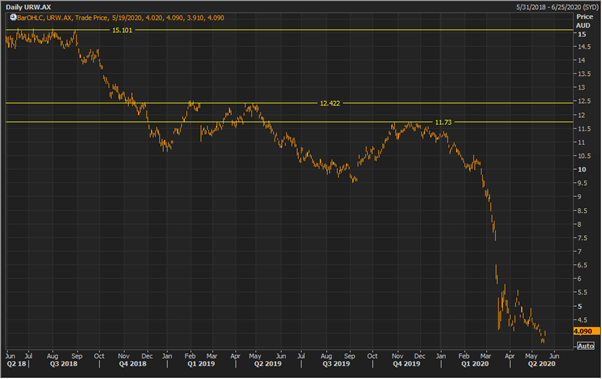Click the 9 price axis label
The image size is (602, 379).
580,197
